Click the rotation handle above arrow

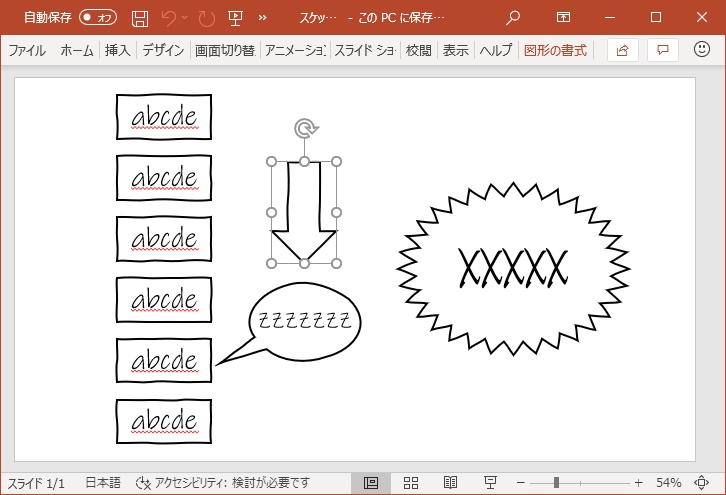(306, 128)
